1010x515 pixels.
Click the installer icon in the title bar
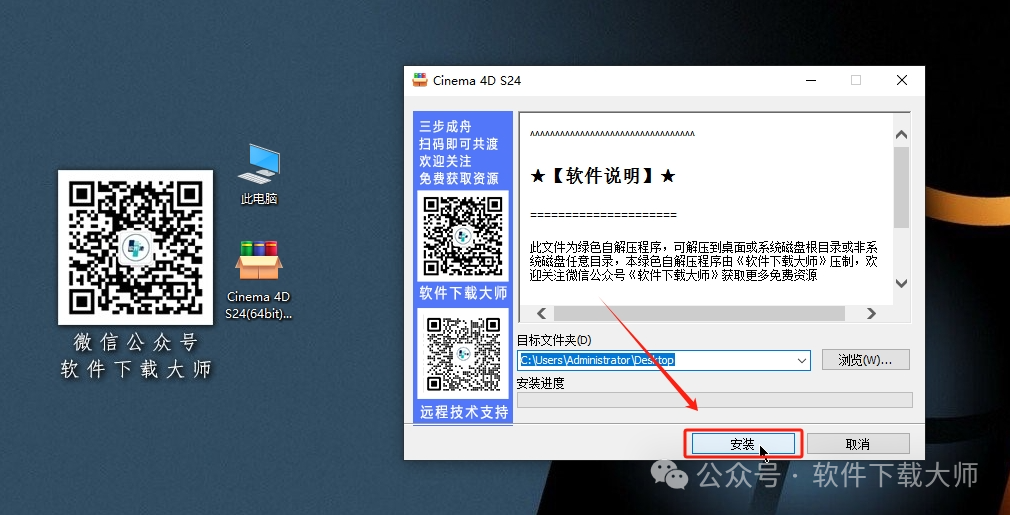pyautogui.click(x=420, y=80)
